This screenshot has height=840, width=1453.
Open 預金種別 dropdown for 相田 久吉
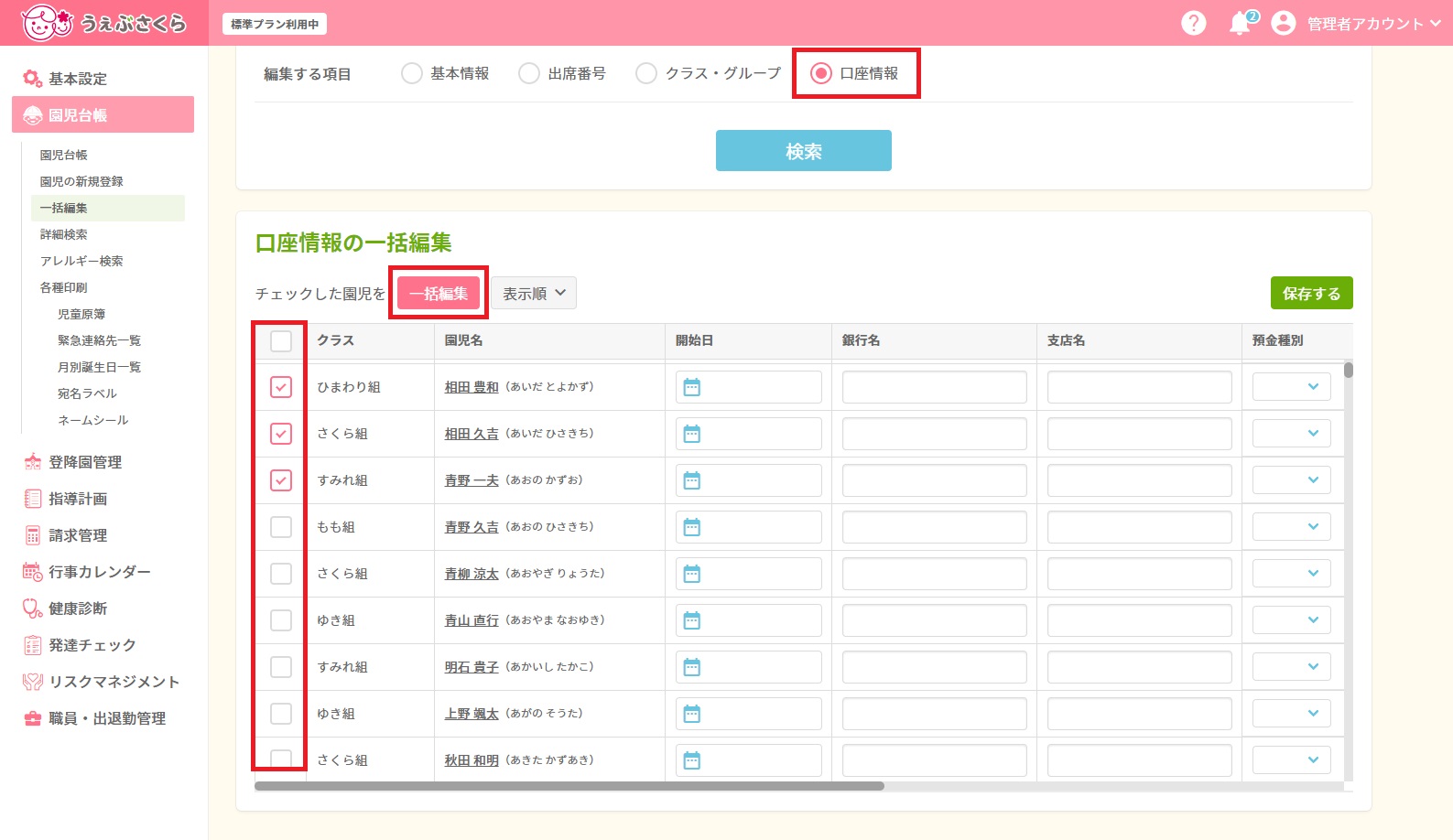pos(1291,434)
